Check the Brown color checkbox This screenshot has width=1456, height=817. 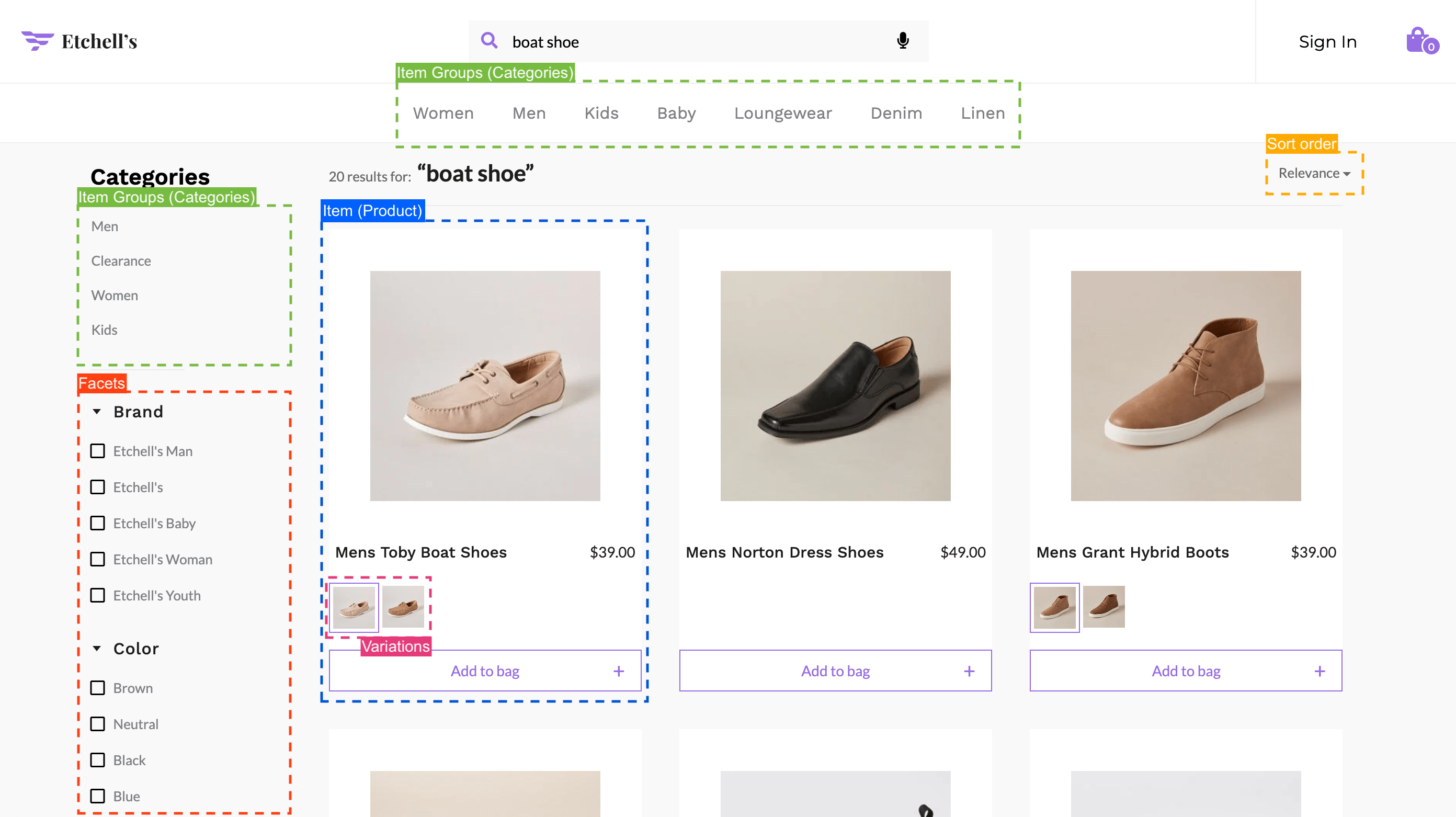coord(98,688)
